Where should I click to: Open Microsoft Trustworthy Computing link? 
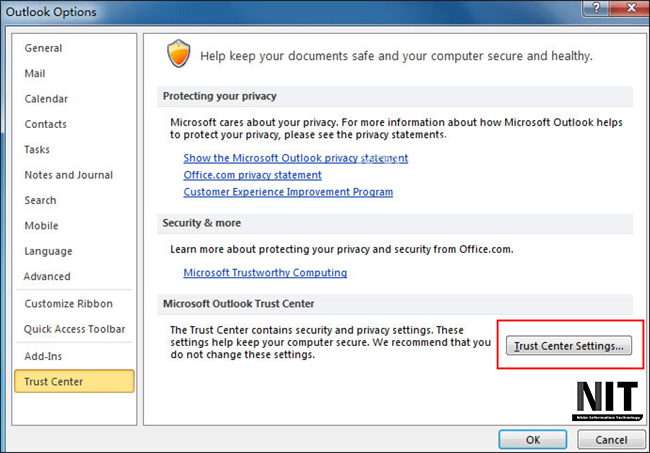pos(265,273)
